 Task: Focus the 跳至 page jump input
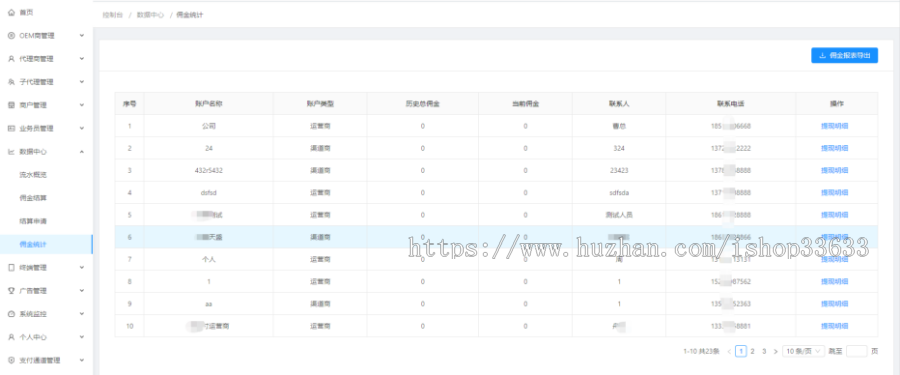click(856, 351)
